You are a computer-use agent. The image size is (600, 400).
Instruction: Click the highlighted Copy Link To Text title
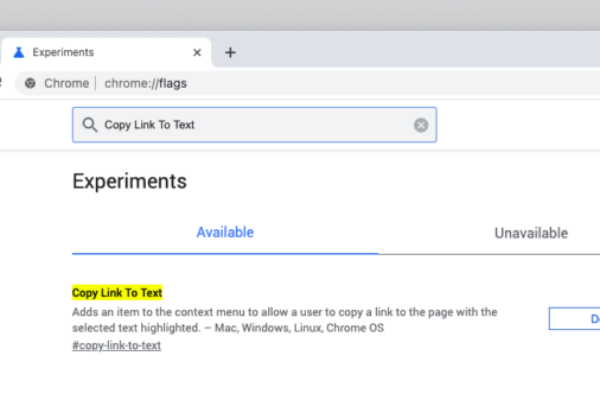117,293
